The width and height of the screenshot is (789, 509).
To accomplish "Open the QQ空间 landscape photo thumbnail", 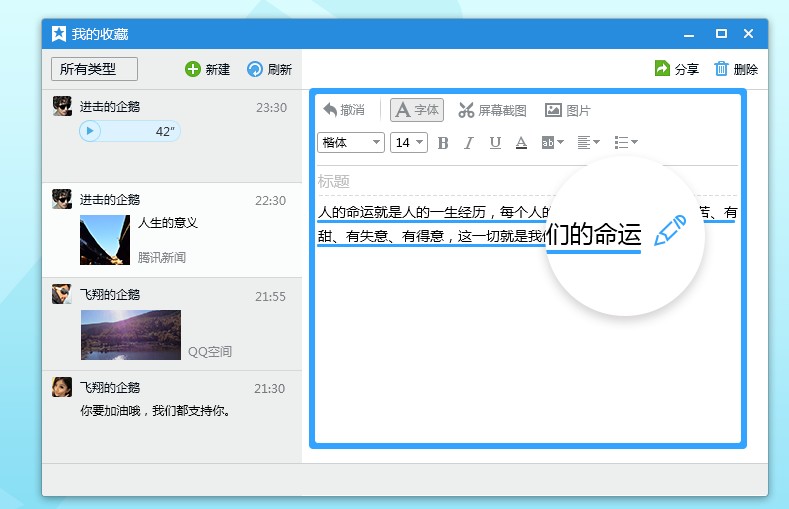I will coord(131,335).
